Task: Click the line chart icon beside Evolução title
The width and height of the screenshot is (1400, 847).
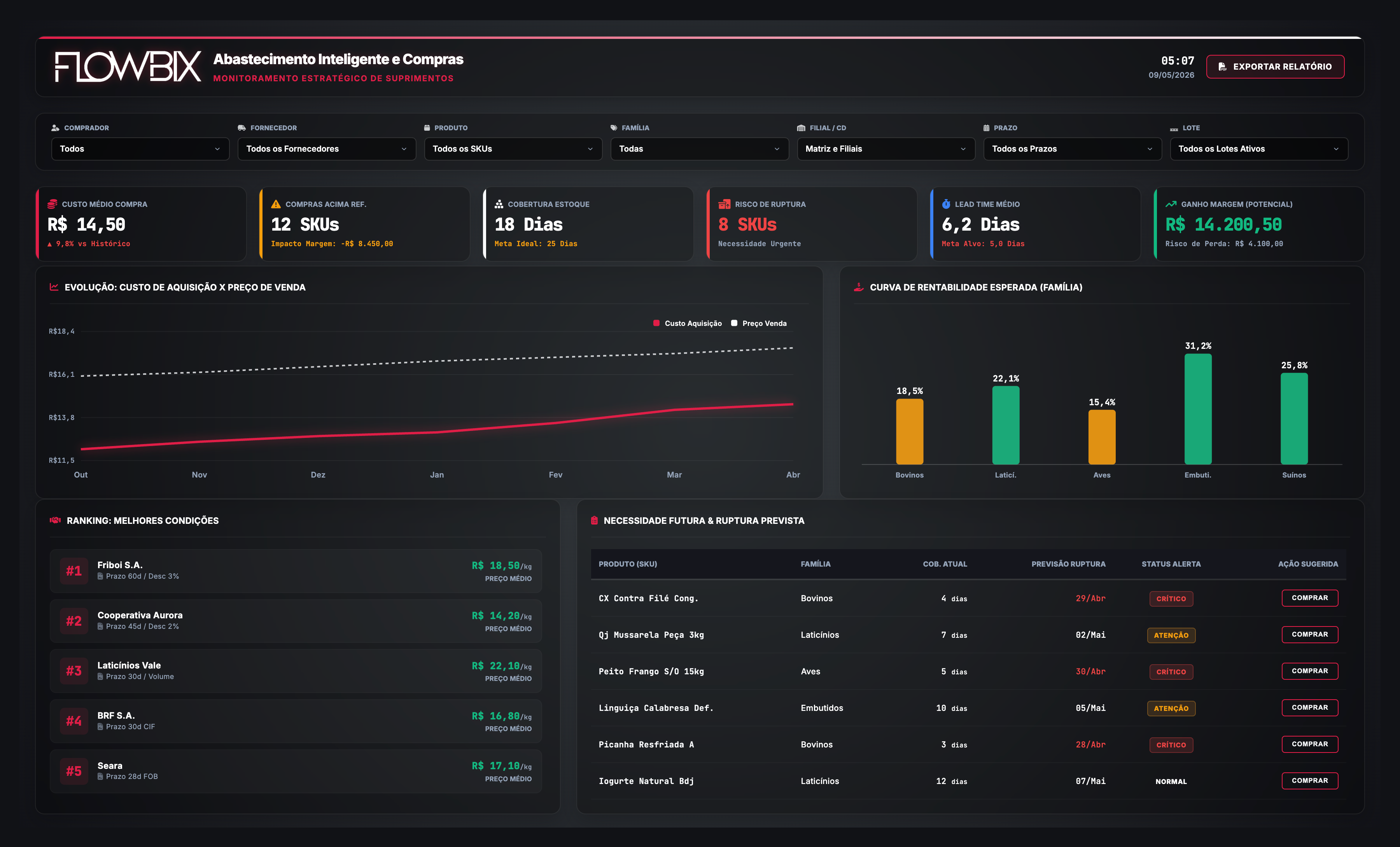Action: coord(54,287)
